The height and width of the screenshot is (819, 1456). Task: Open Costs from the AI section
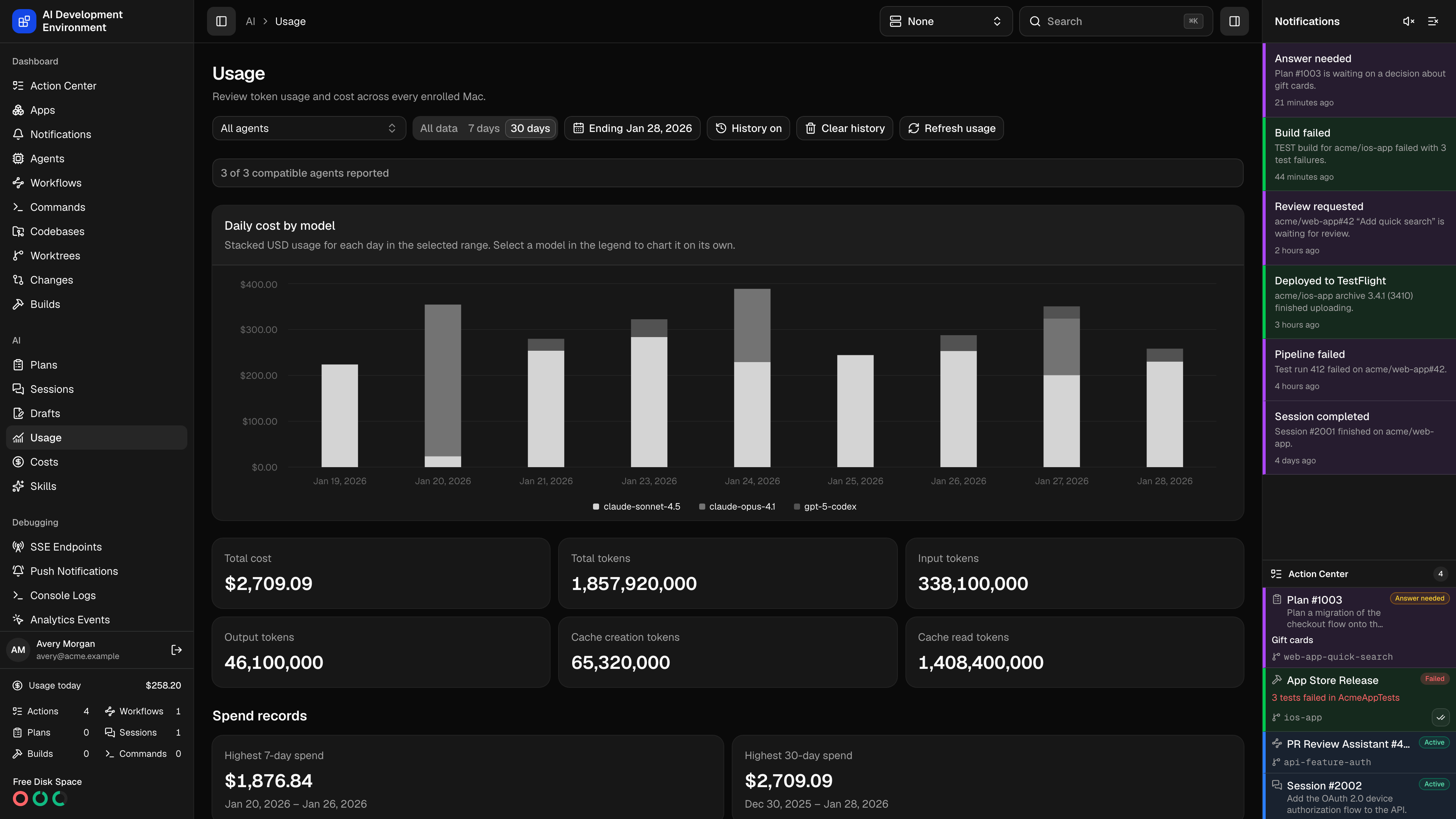click(x=96, y=462)
